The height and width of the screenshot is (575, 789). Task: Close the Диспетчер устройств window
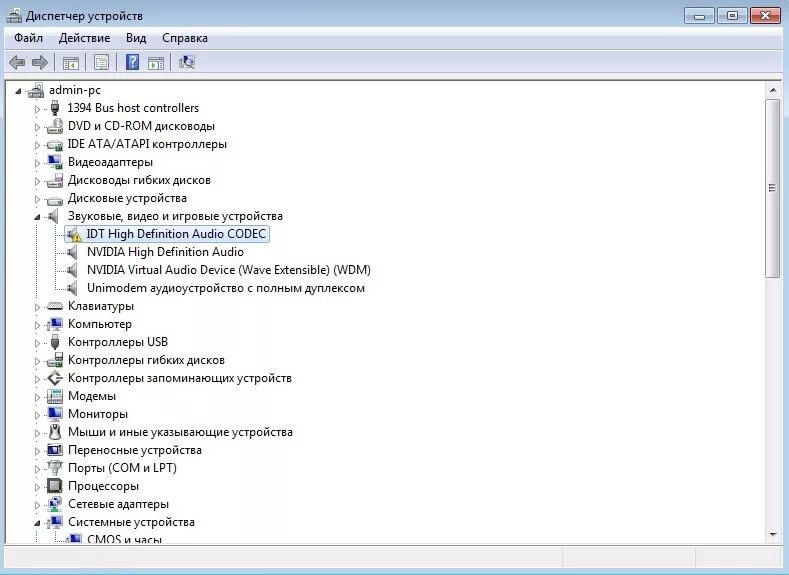(765, 16)
